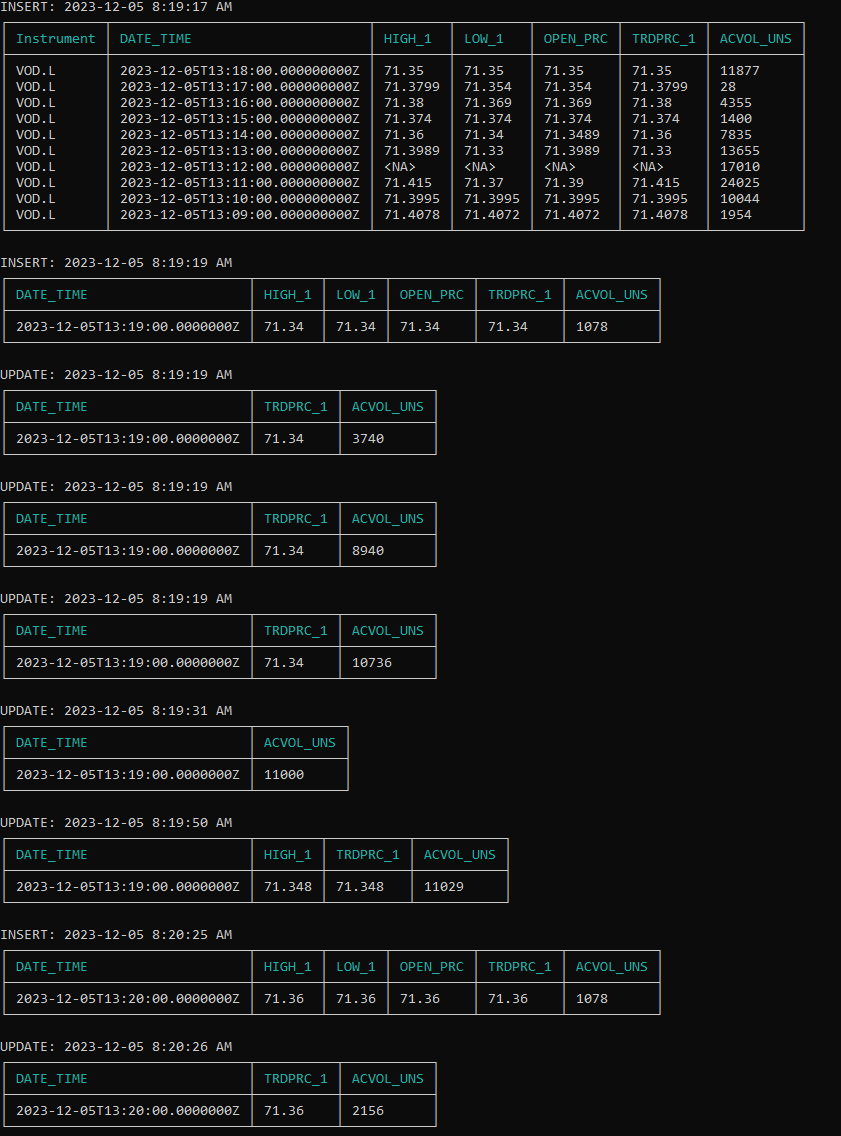Image resolution: width=841 pixels, height=1136 pixels.
Task: Click the volume value "17010"
Action: (740, 167)
